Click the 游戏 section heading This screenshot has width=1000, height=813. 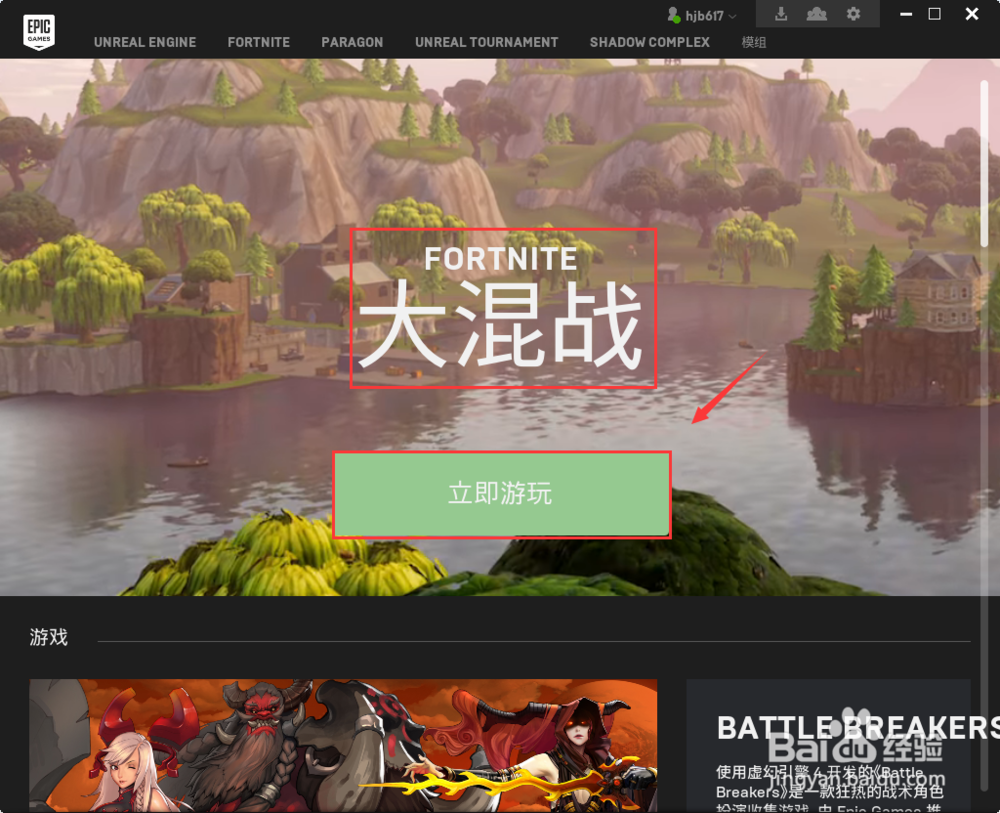click(x=48, y=636)
